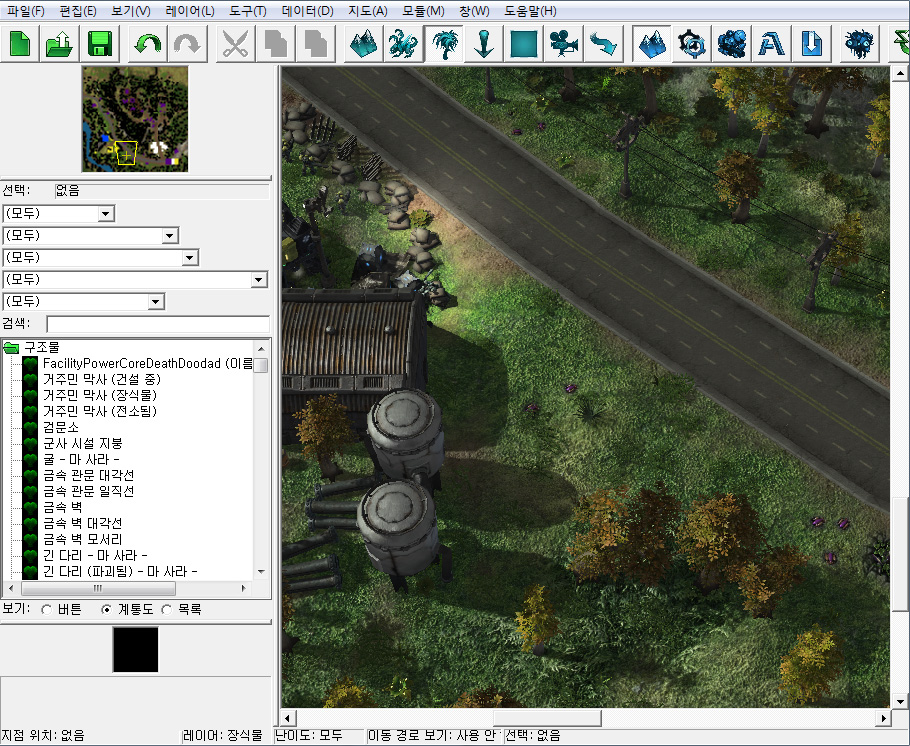Open the 지도(A) menu

pyautogui.click(x=368, y=11)
